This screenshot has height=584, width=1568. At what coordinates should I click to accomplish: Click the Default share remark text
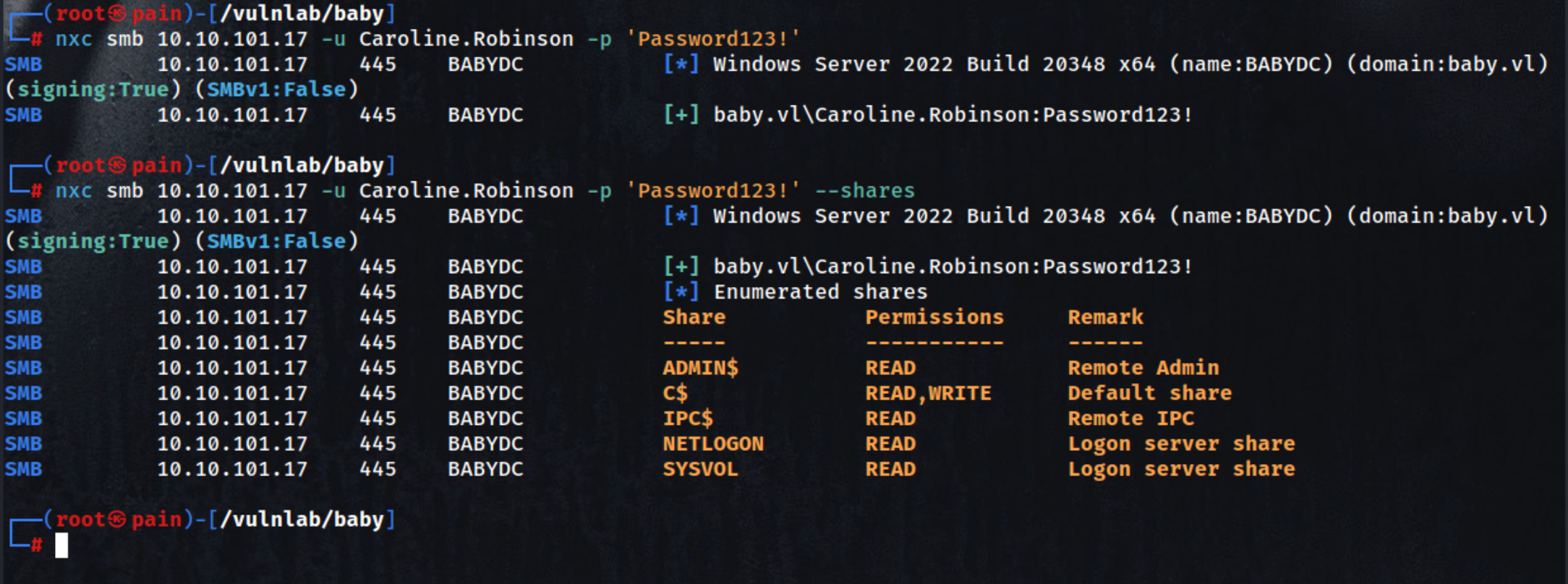pyautogui.click(x=1149, y=393)
